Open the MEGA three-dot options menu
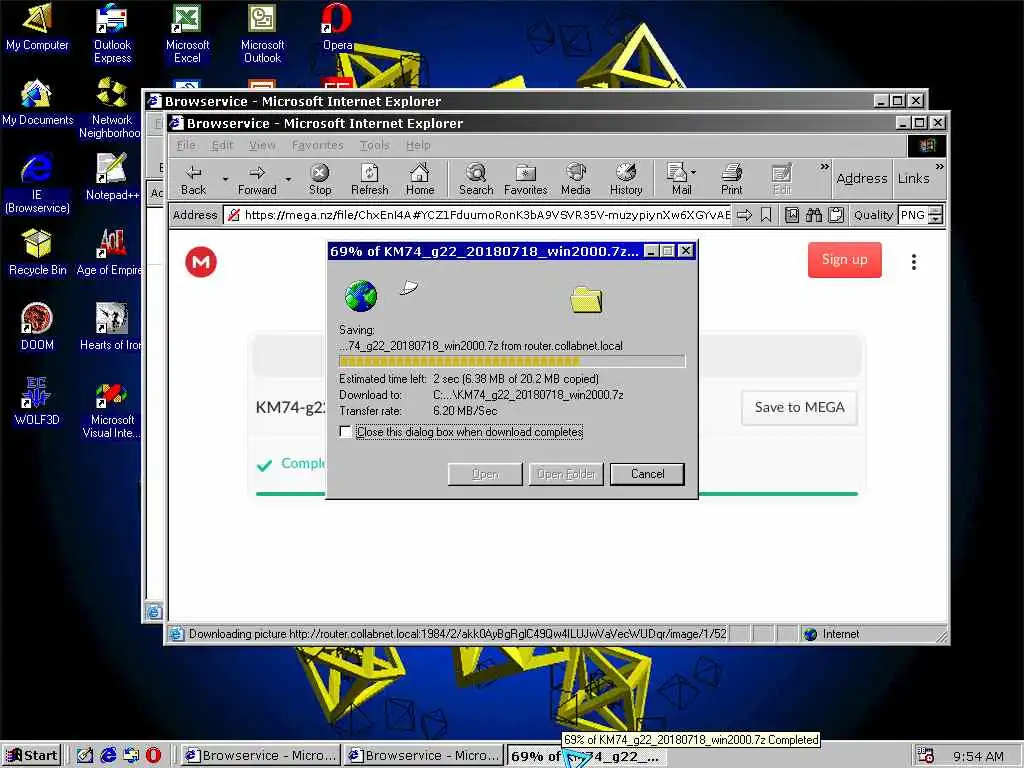This screenshot has height=768, width=1024. 914,262
